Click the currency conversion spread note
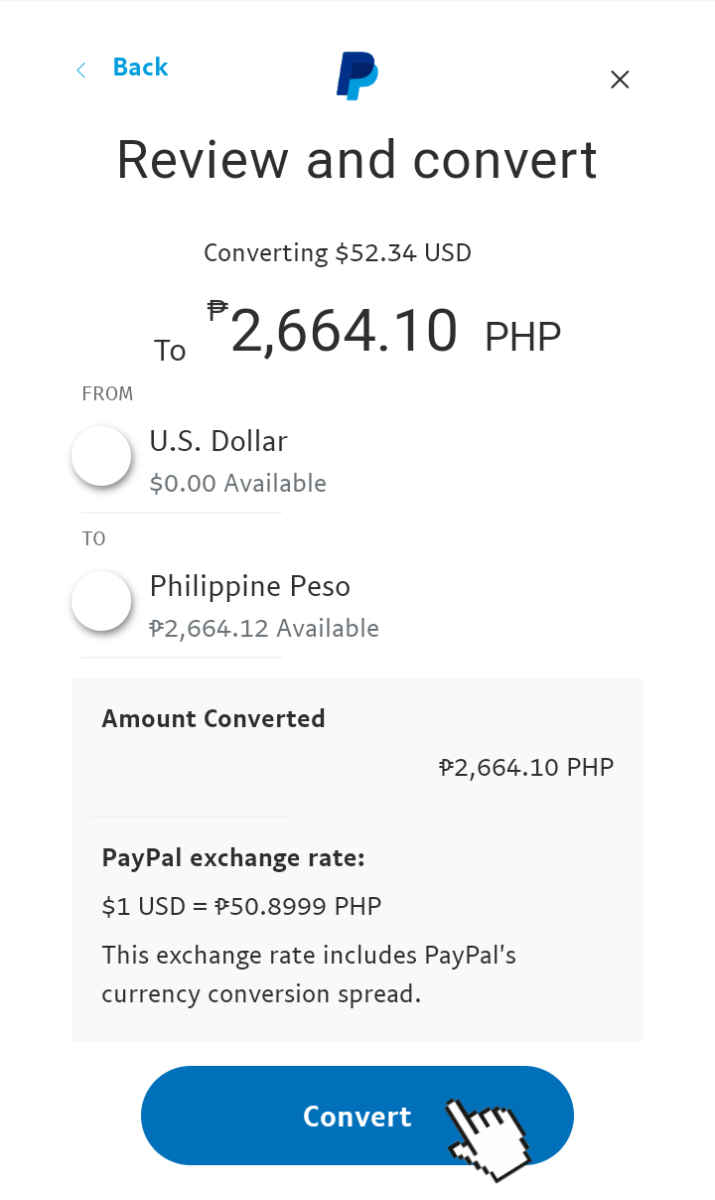The image size is (715, 1200). coord(308,975)
